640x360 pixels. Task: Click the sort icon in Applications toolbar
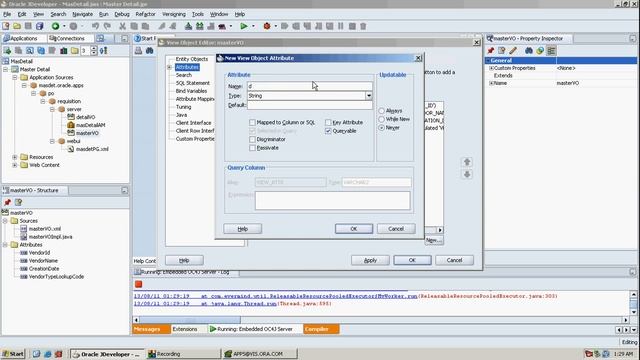click(x=104, y=51)
